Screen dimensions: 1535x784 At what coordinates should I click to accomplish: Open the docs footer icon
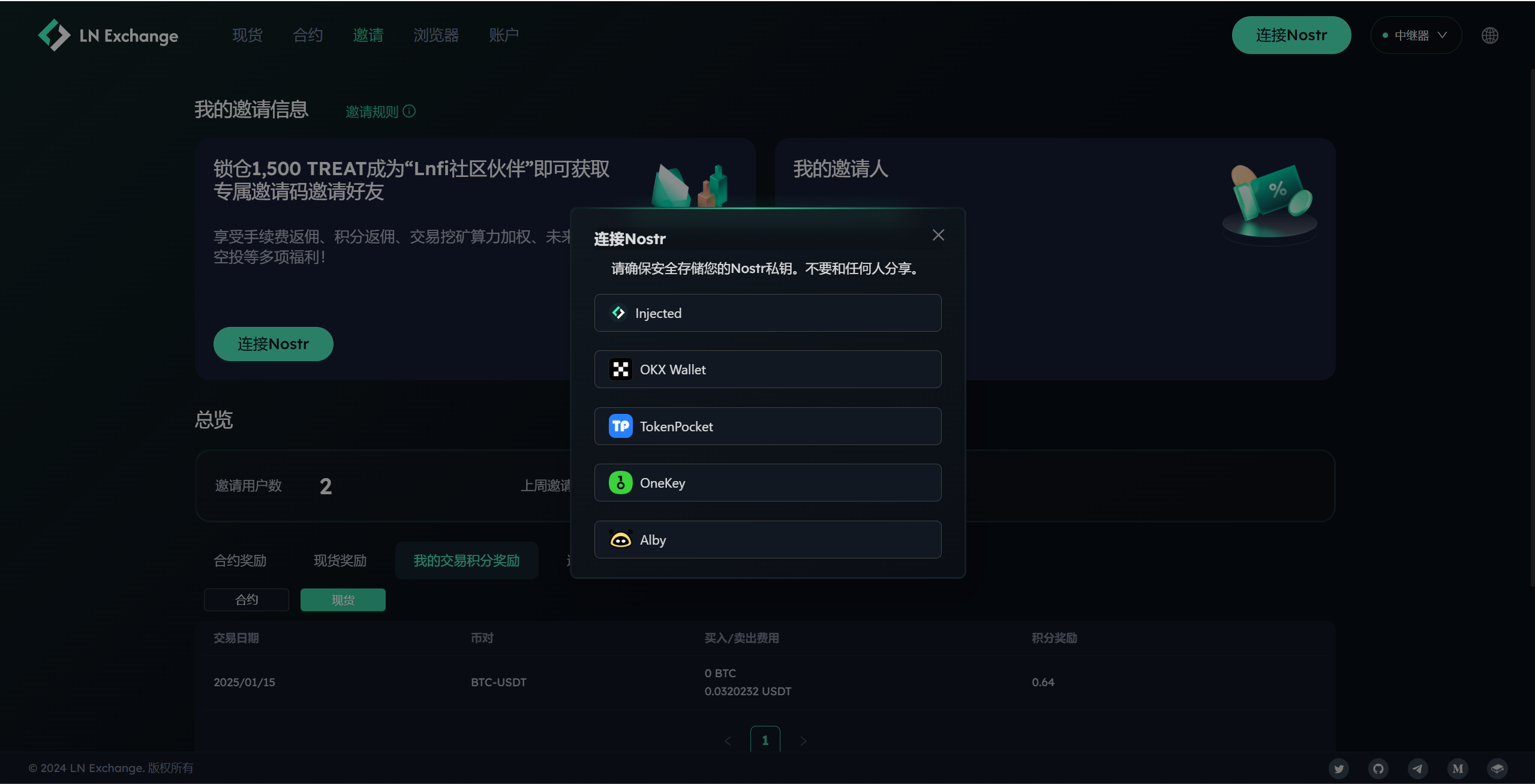pyautogui.click(x=1497, y=768)
